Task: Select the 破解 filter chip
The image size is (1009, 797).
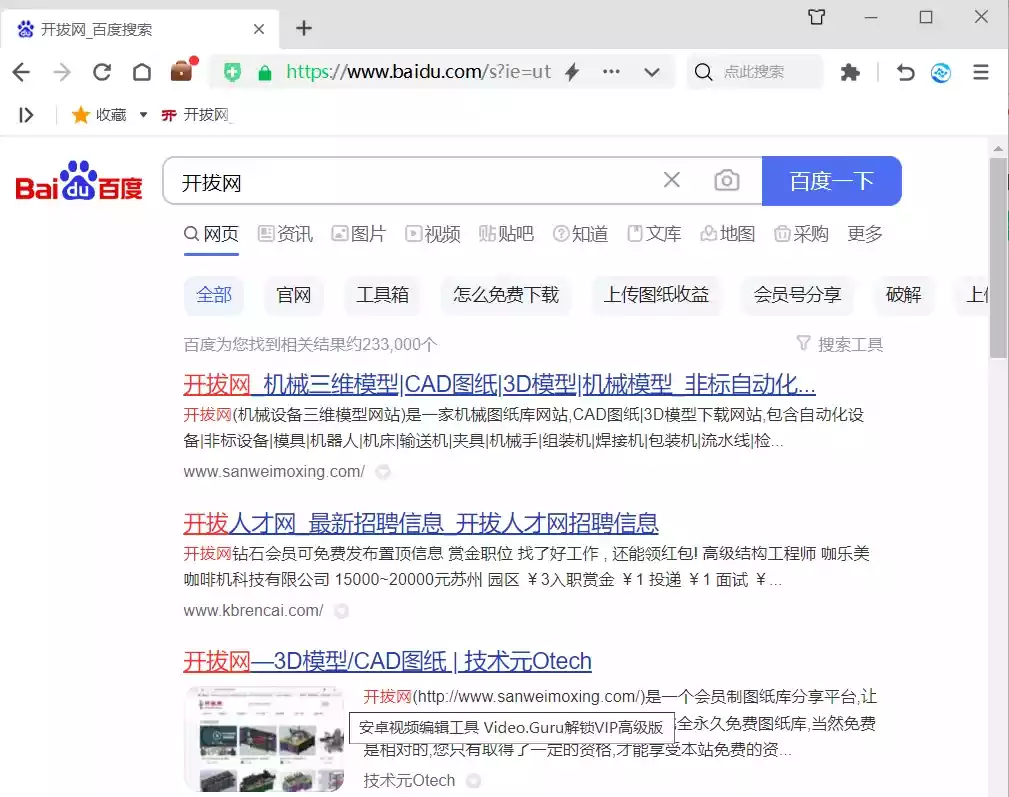Action: click(x=903, y=295)
